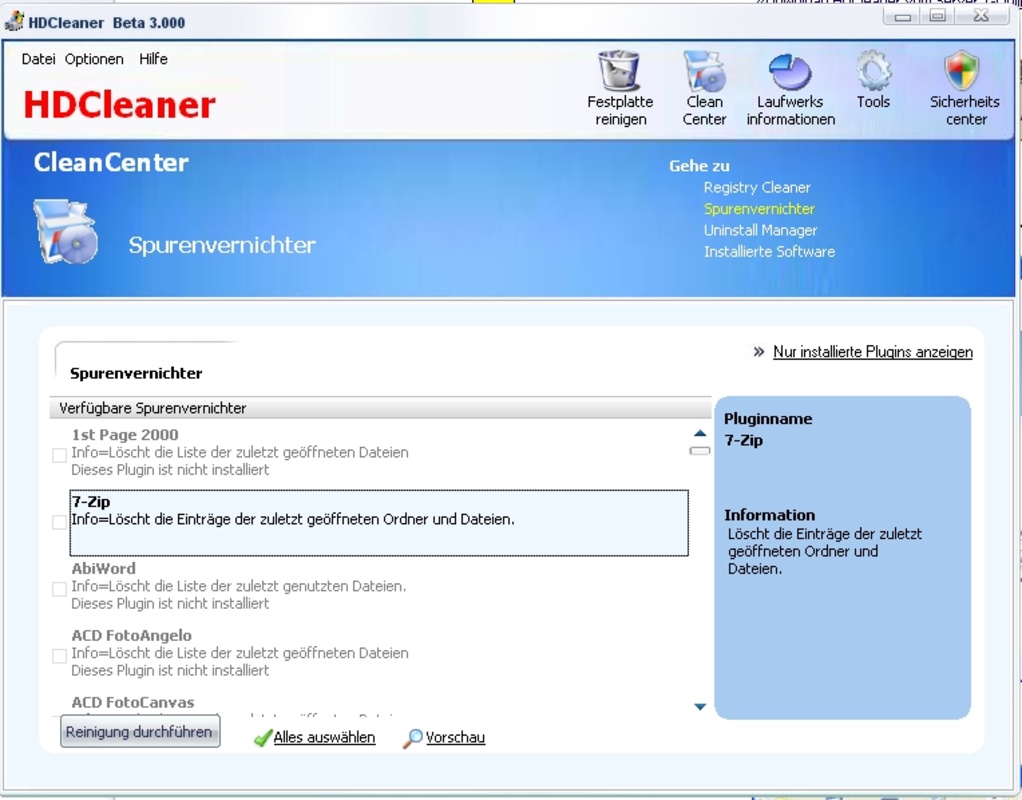
Task: Open Sicherheits center shield icon
Action: coord(962,70)
